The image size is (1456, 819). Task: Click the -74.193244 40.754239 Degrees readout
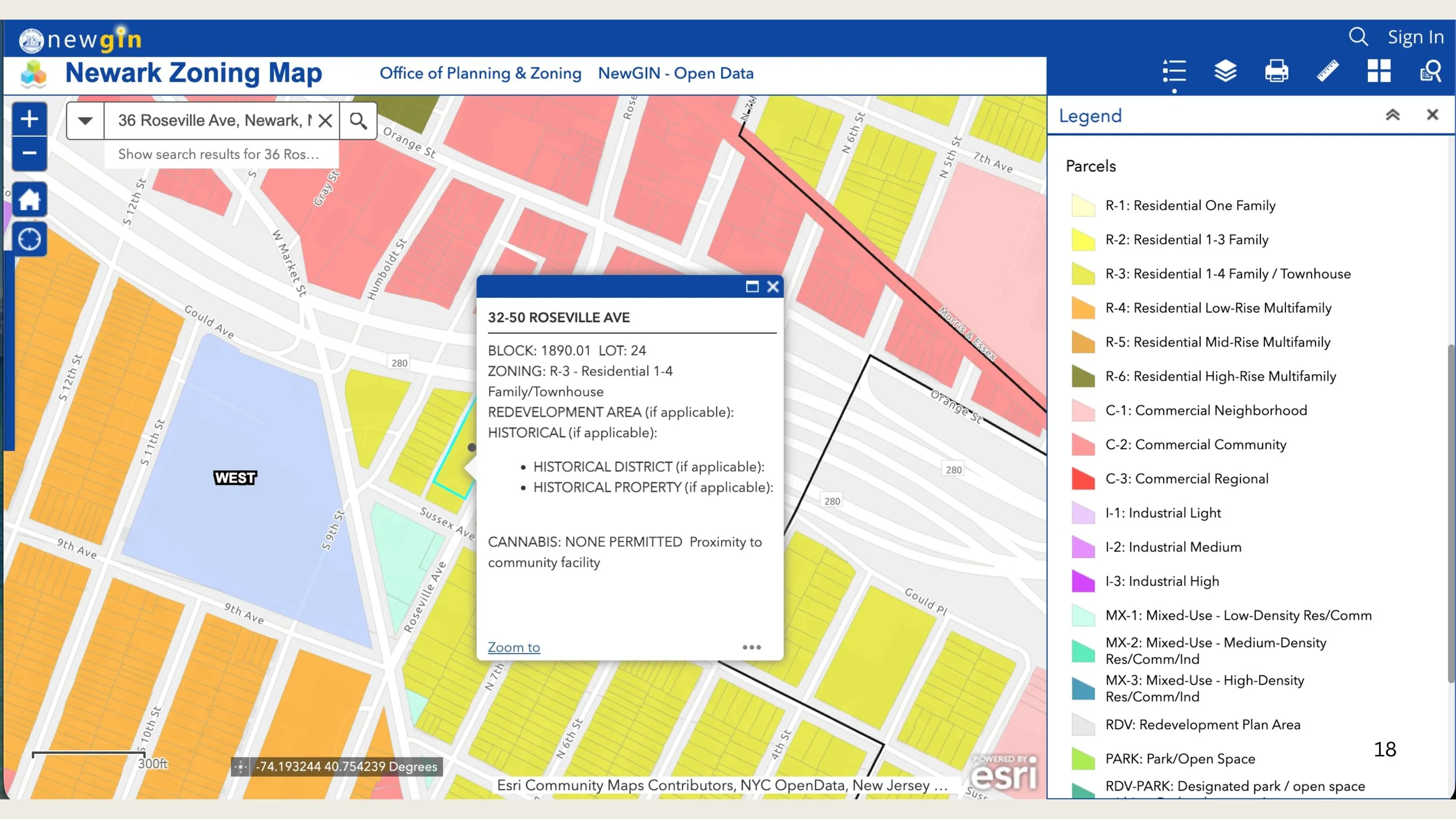(347, 767)
